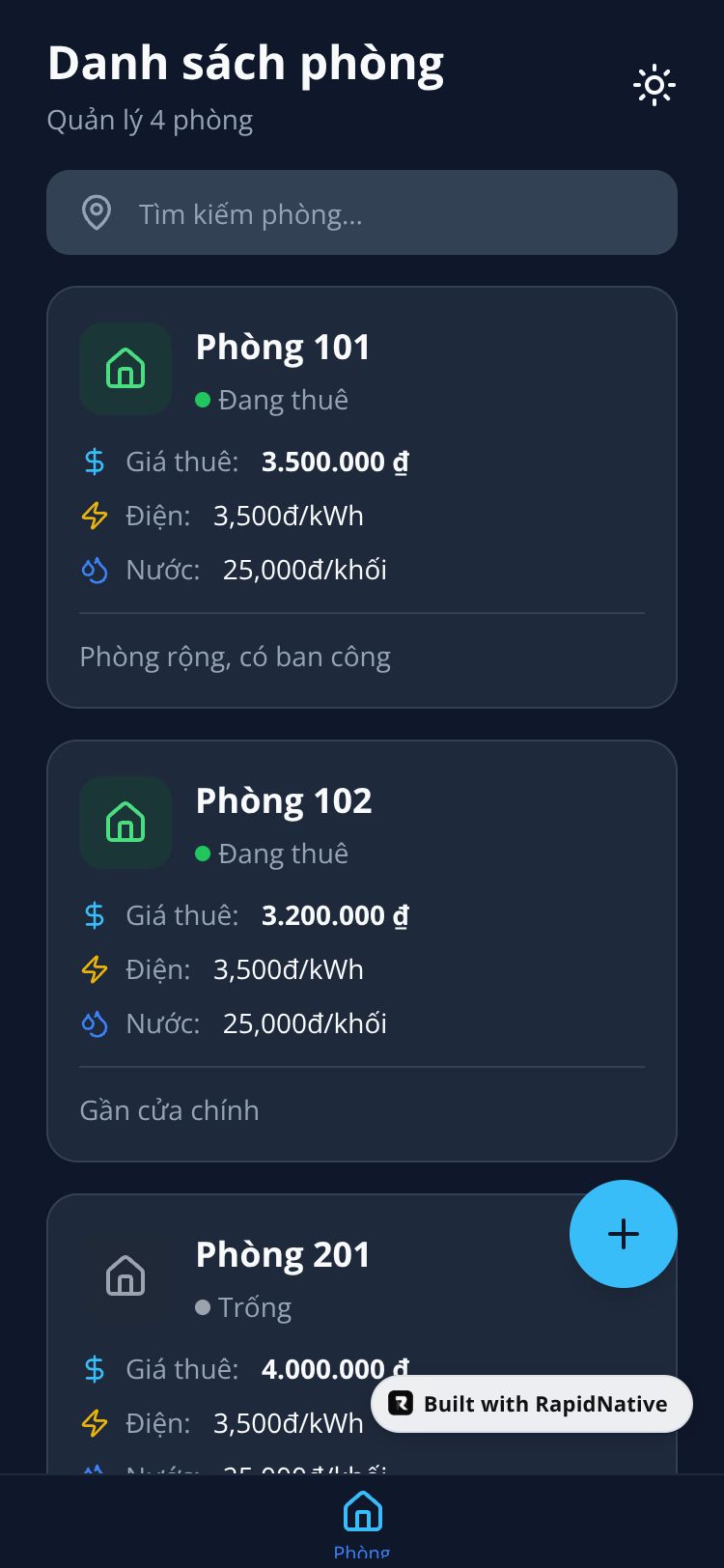Open the Phòng 102 title
Image resolution: width=724 pixels, height=1568 pixels.
[x=284, y=801]
